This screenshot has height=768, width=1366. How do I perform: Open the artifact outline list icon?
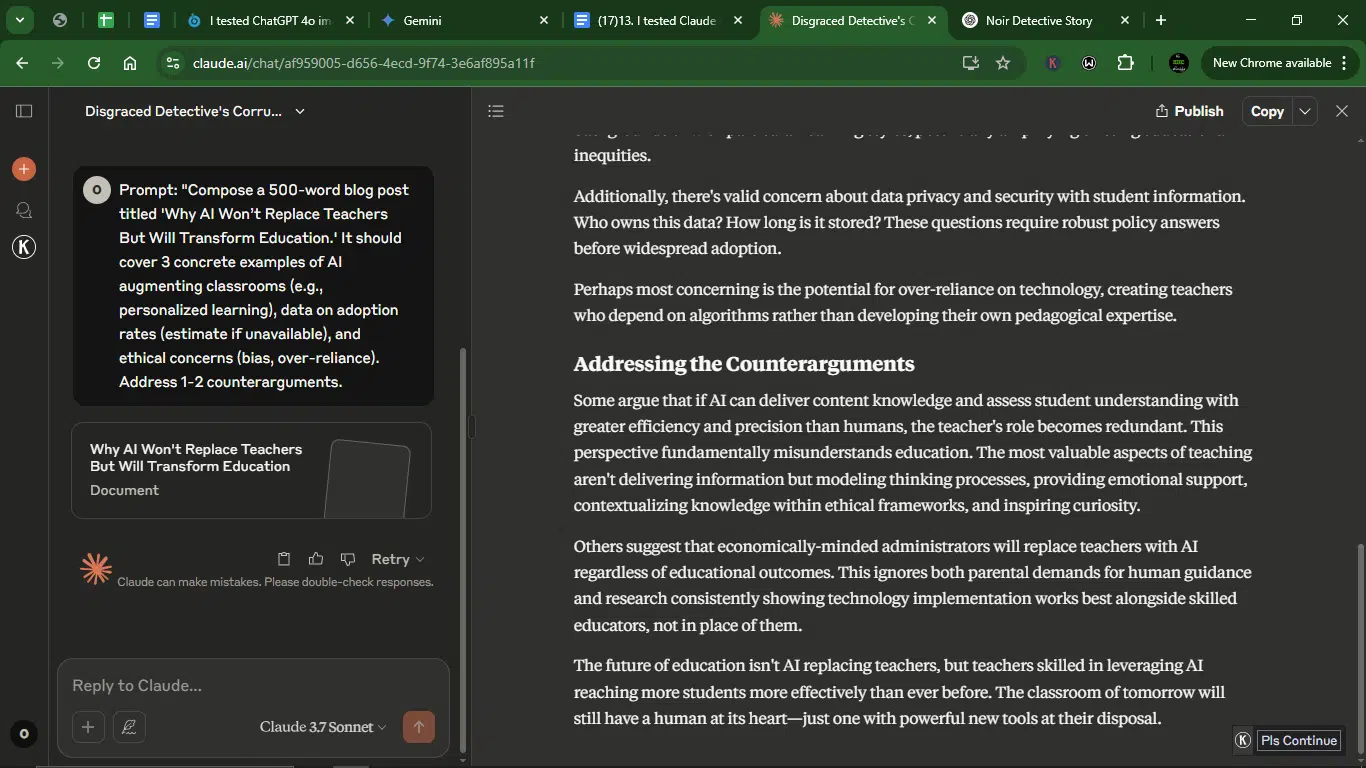coord(496,111)
